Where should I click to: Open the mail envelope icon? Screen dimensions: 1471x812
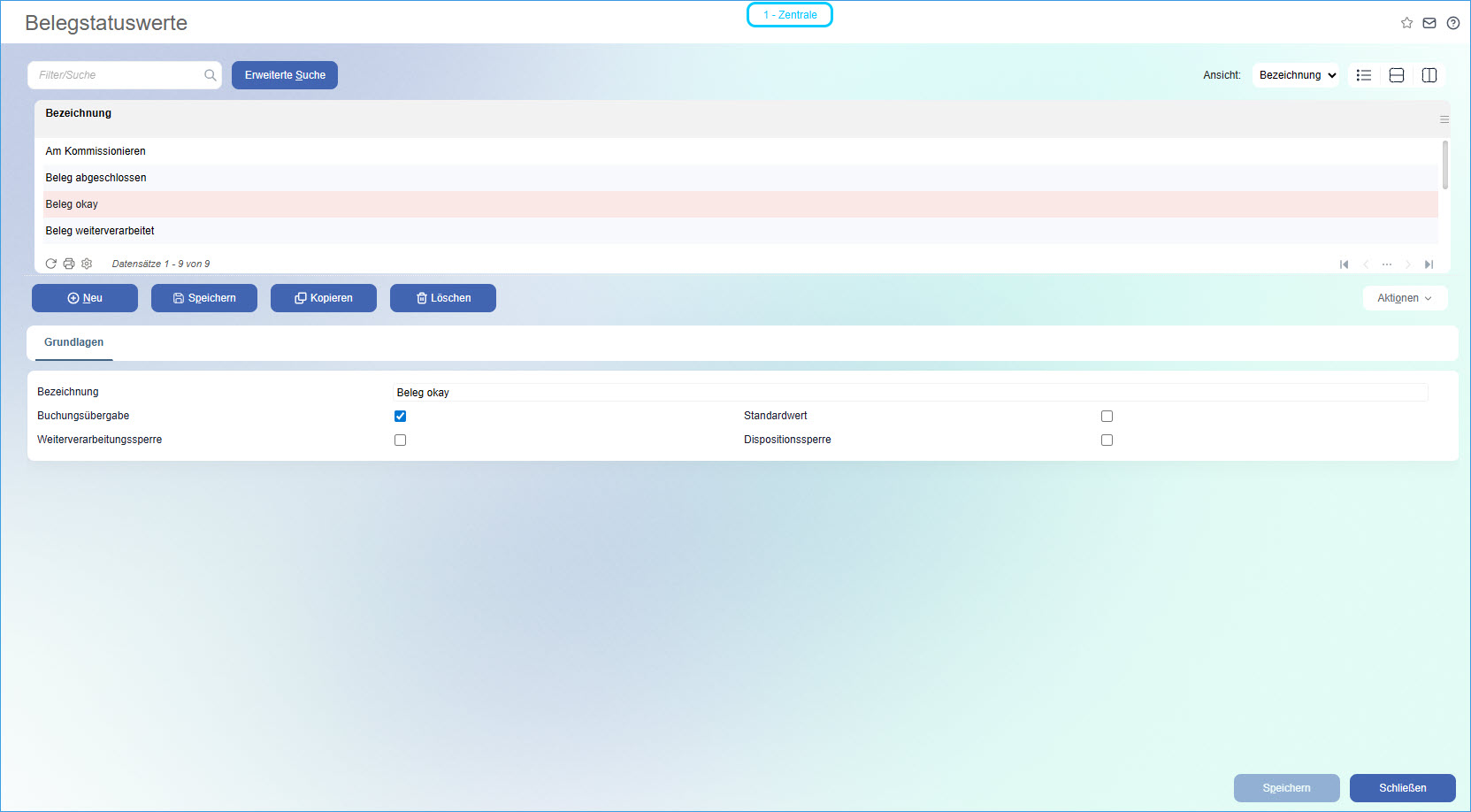[x=1429, y=23]
